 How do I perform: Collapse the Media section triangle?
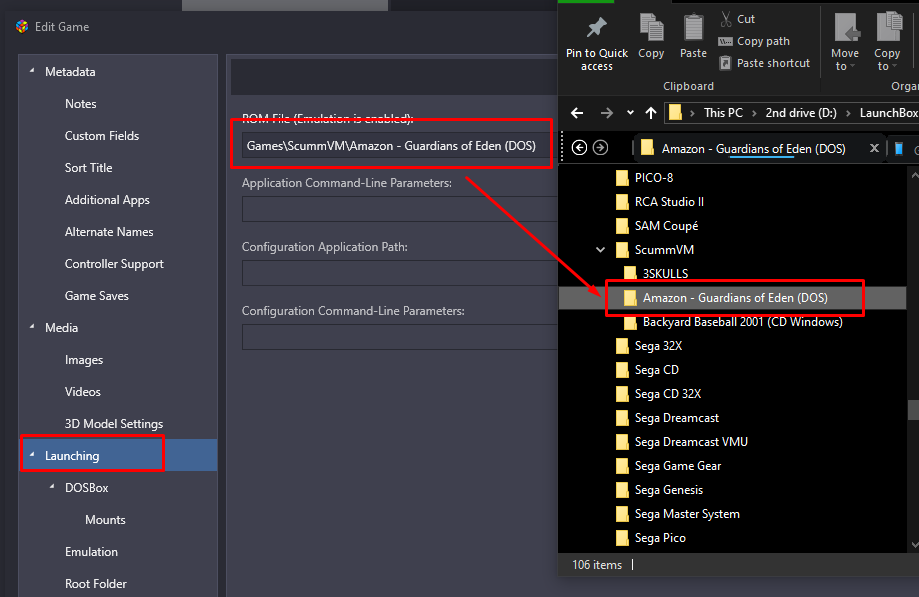32,327
